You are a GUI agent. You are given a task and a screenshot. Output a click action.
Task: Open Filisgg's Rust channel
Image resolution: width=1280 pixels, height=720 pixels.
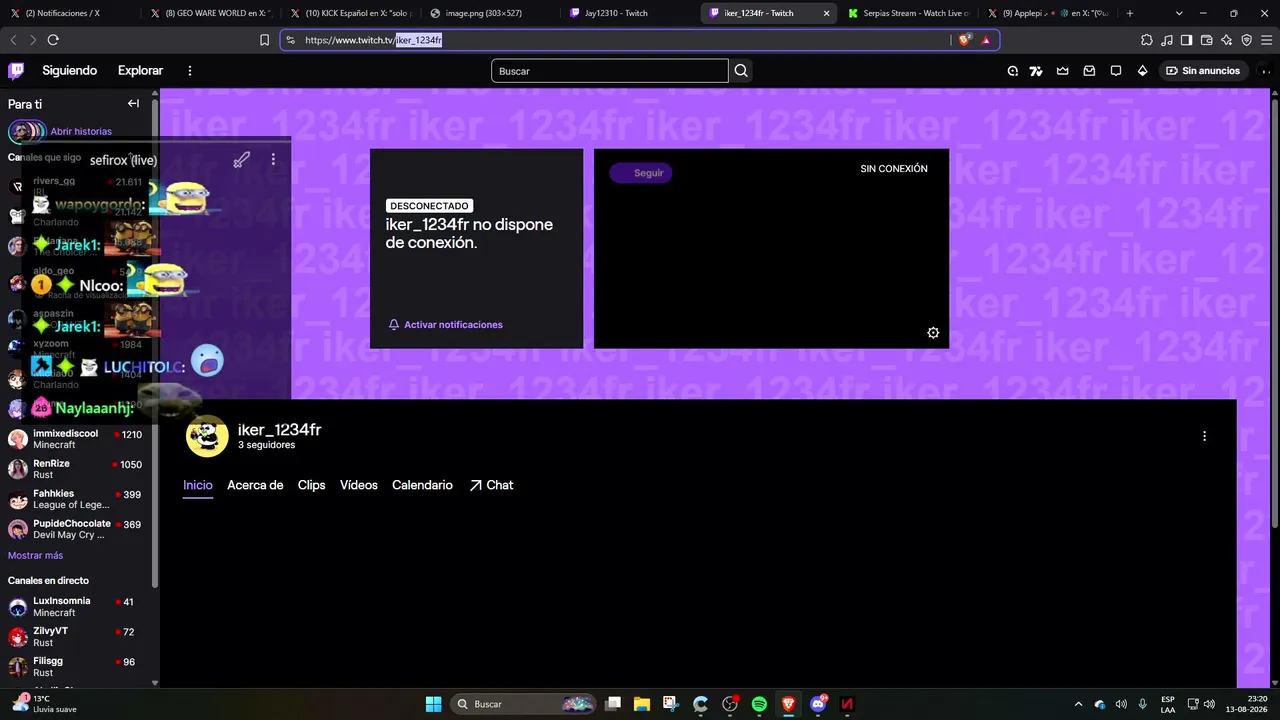pyautogui.click(x=78, y=667)
